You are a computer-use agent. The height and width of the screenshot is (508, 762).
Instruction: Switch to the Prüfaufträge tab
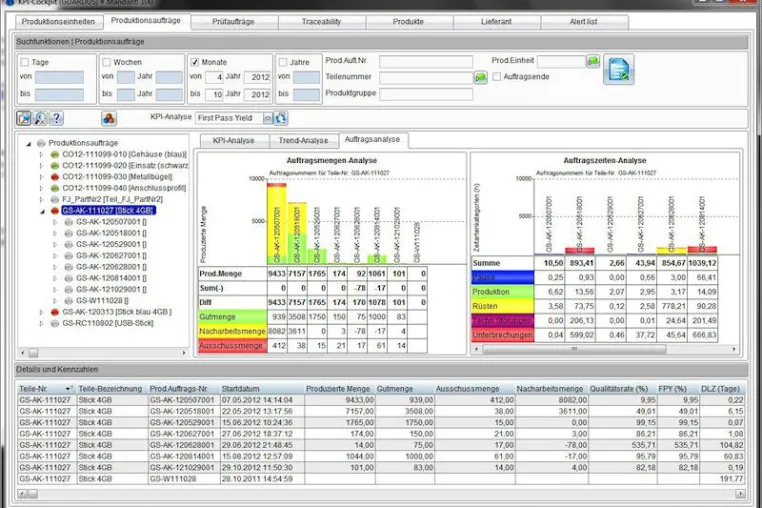[233, 22]
